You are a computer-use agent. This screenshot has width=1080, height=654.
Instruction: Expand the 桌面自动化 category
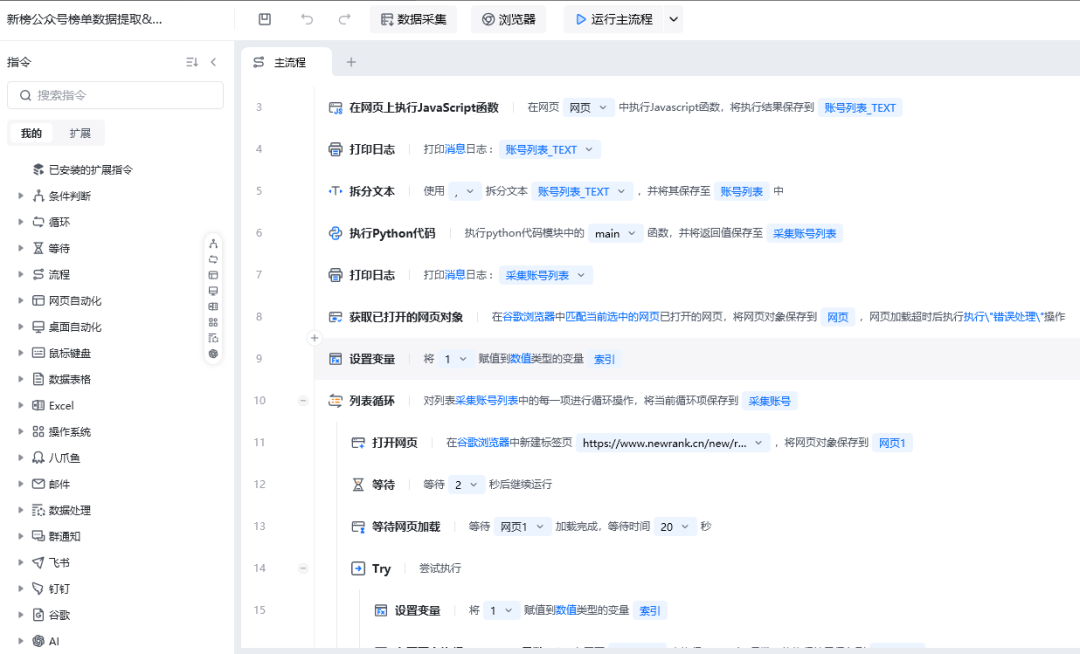point(21,326)
